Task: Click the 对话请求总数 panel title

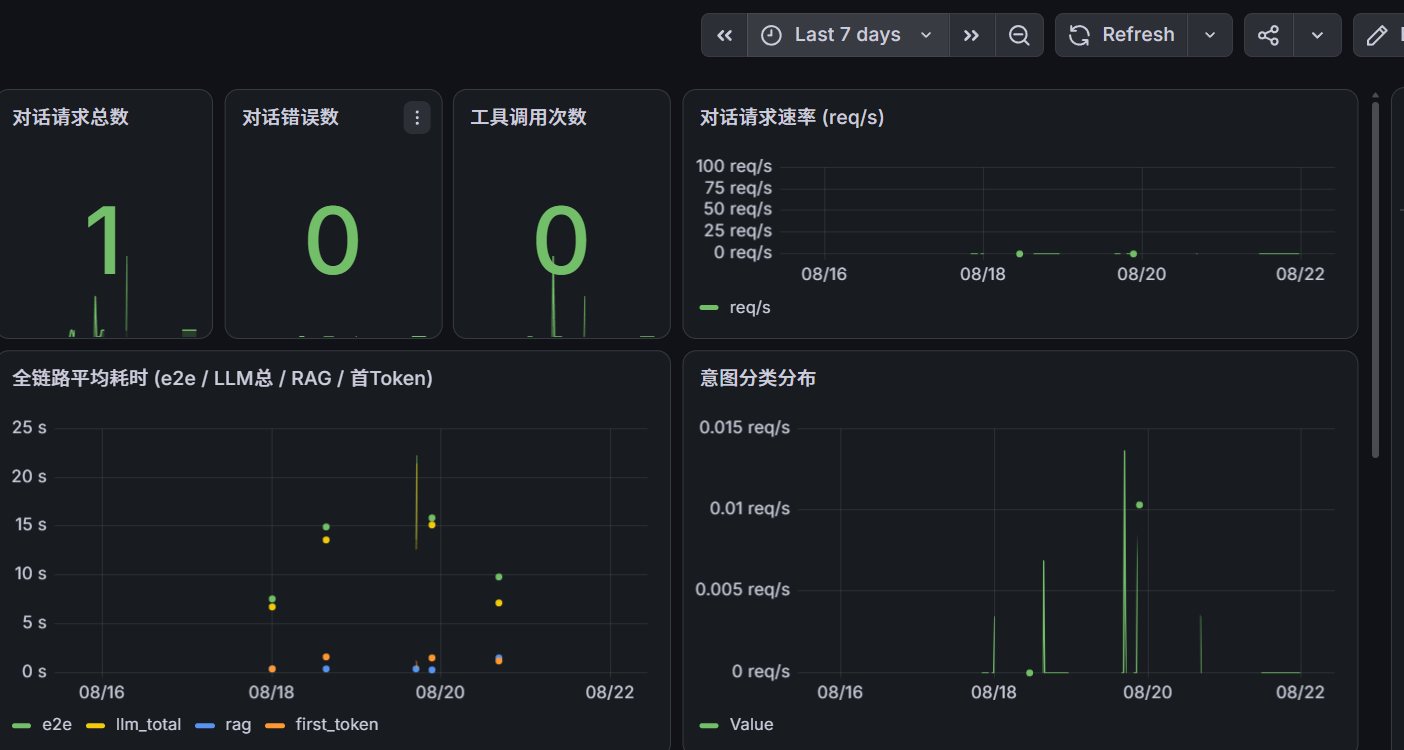Action: (71, 117)
